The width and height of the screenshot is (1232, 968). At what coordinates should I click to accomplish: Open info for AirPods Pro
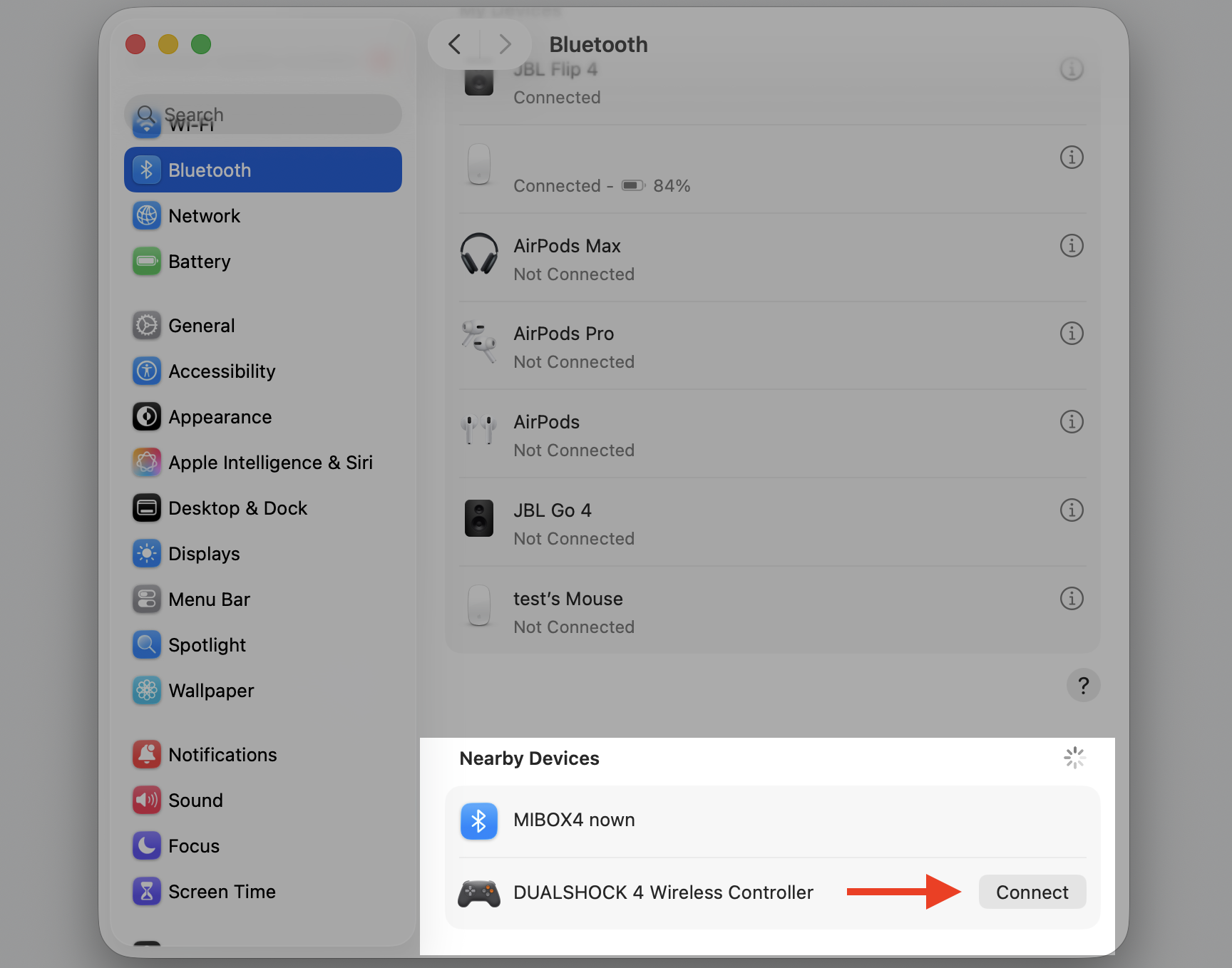pos(1072,333)
